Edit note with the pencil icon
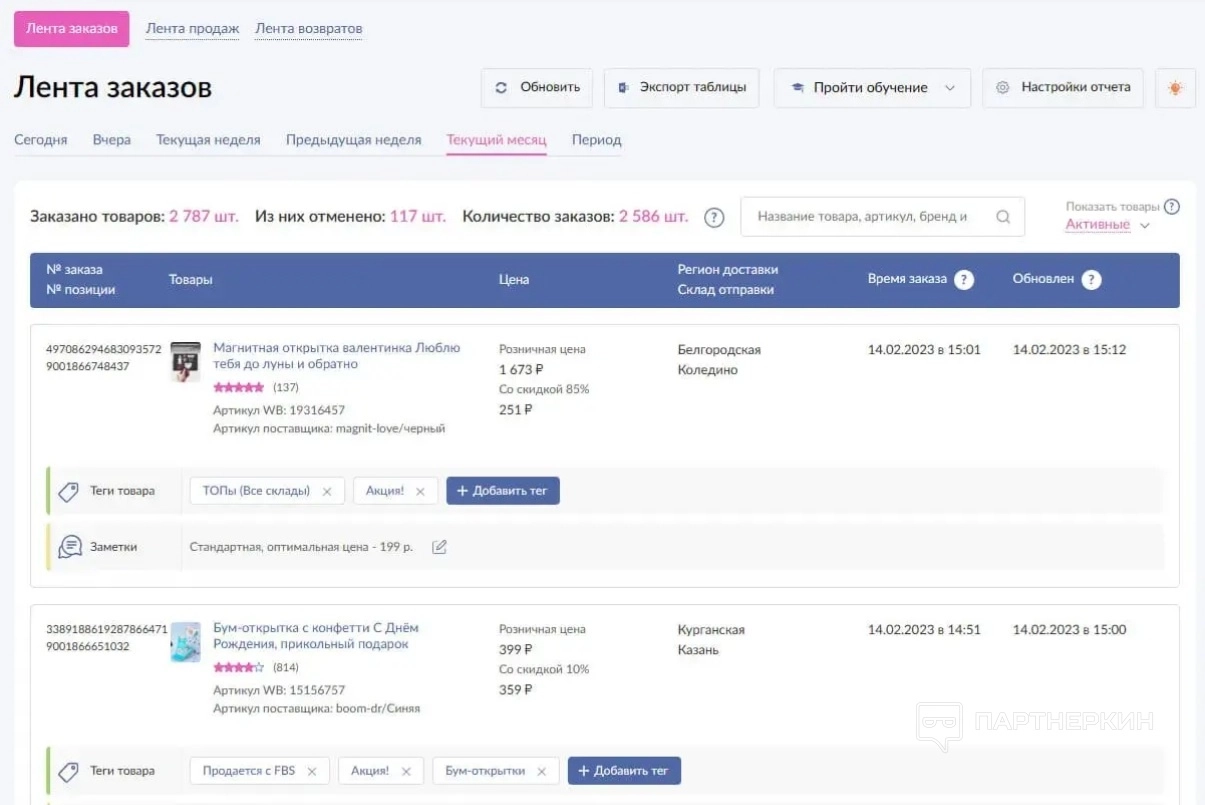This screenshot has height=805, width=1205. click(439, 547)
